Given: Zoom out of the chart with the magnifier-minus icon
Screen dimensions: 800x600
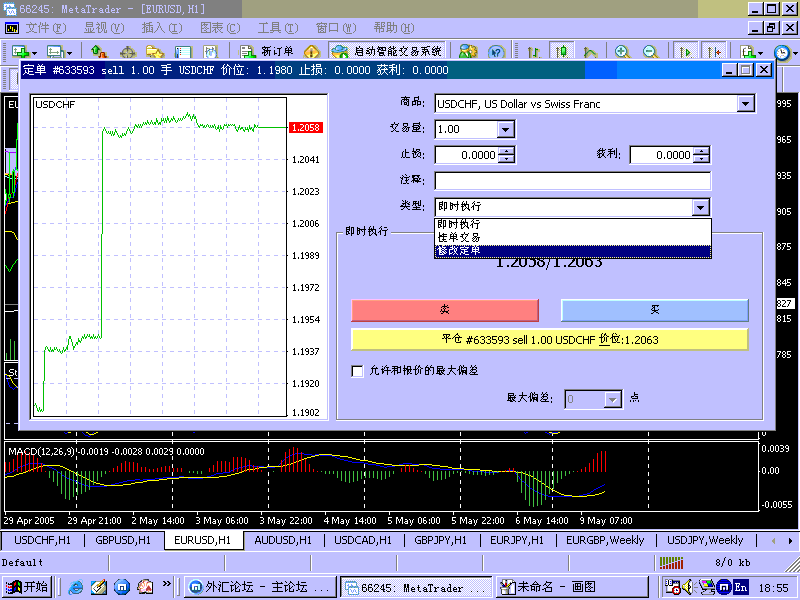Looking at the screenshot, I should click(x=650, y=50).
